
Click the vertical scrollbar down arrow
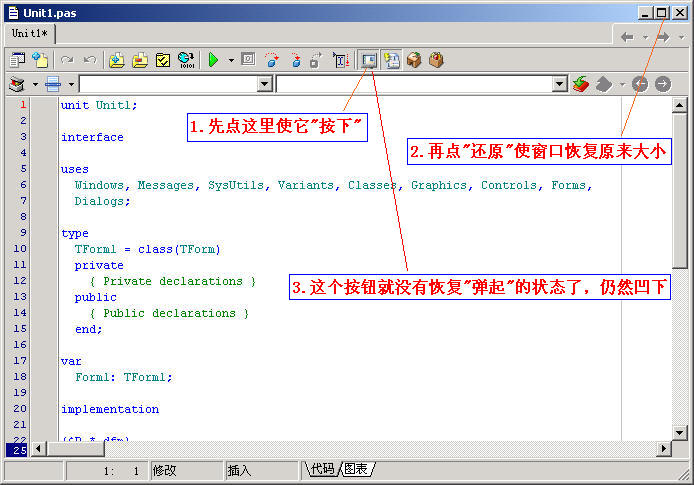pos(679,432)
